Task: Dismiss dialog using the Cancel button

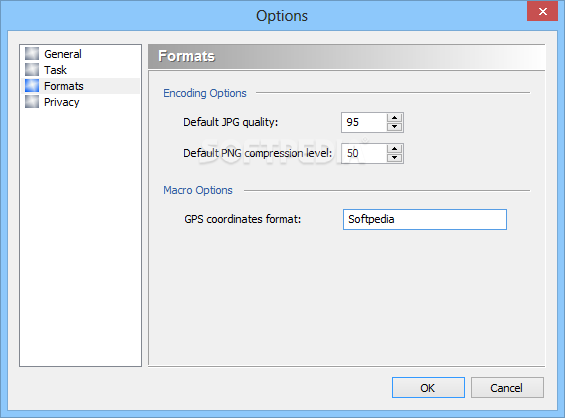Action: tap(507, 388)
